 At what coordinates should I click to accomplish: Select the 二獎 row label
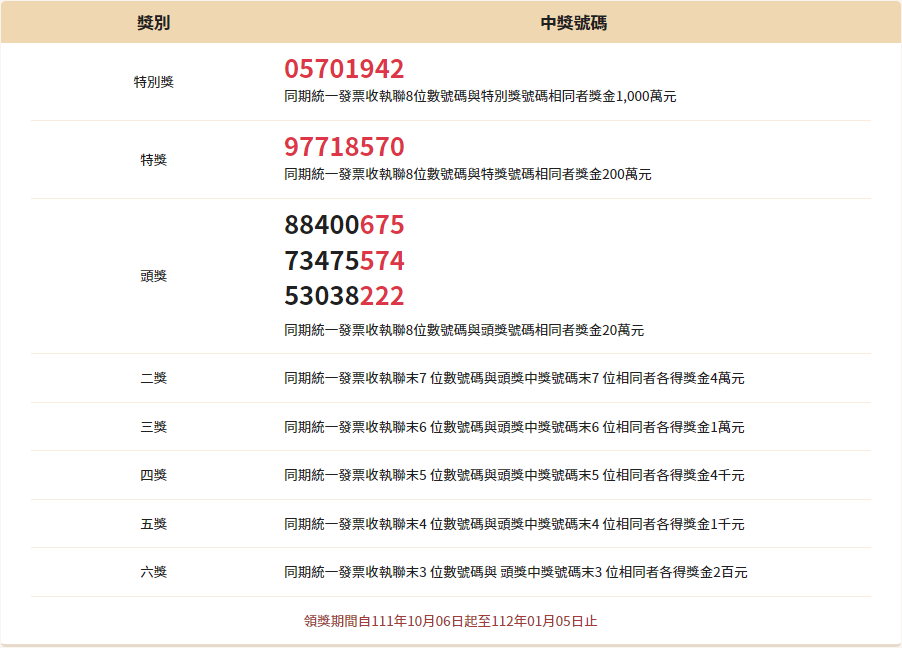(153, 378)
